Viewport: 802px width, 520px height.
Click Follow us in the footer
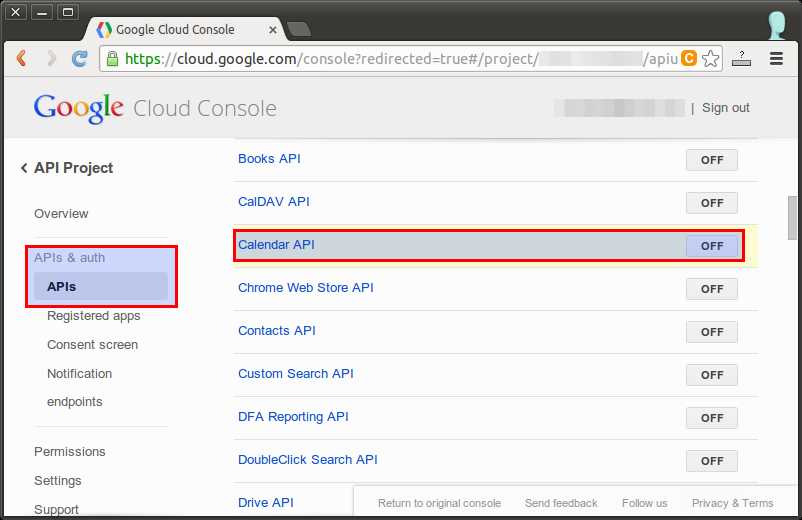(644, 503)
